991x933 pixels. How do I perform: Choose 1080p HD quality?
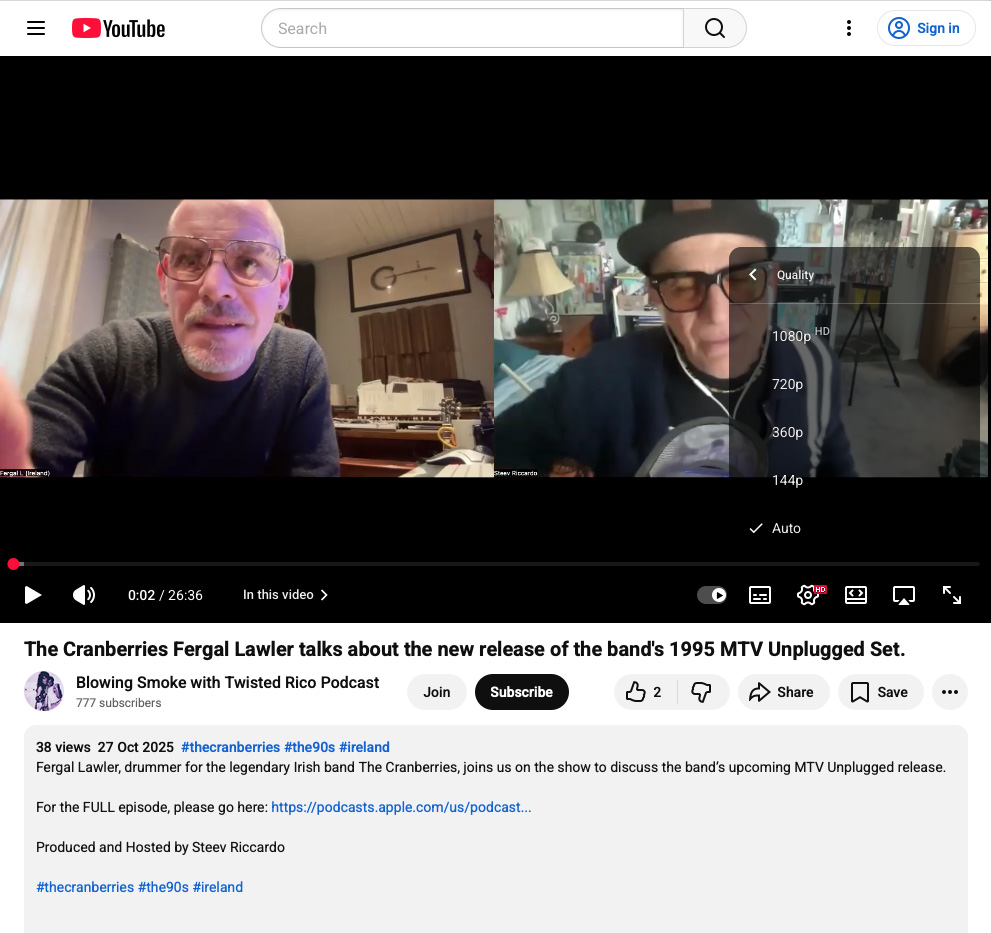[792, 336]
